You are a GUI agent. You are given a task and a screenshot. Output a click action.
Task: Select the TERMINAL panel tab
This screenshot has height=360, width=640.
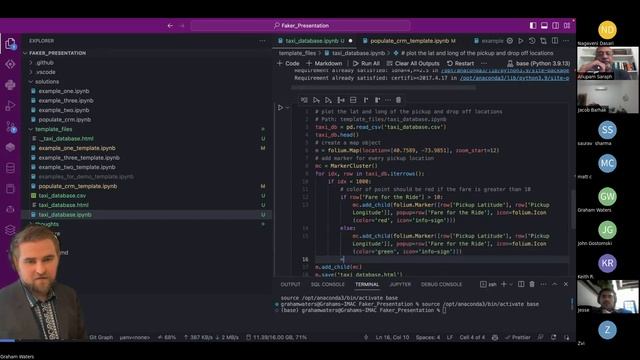(x=367, y=284)
